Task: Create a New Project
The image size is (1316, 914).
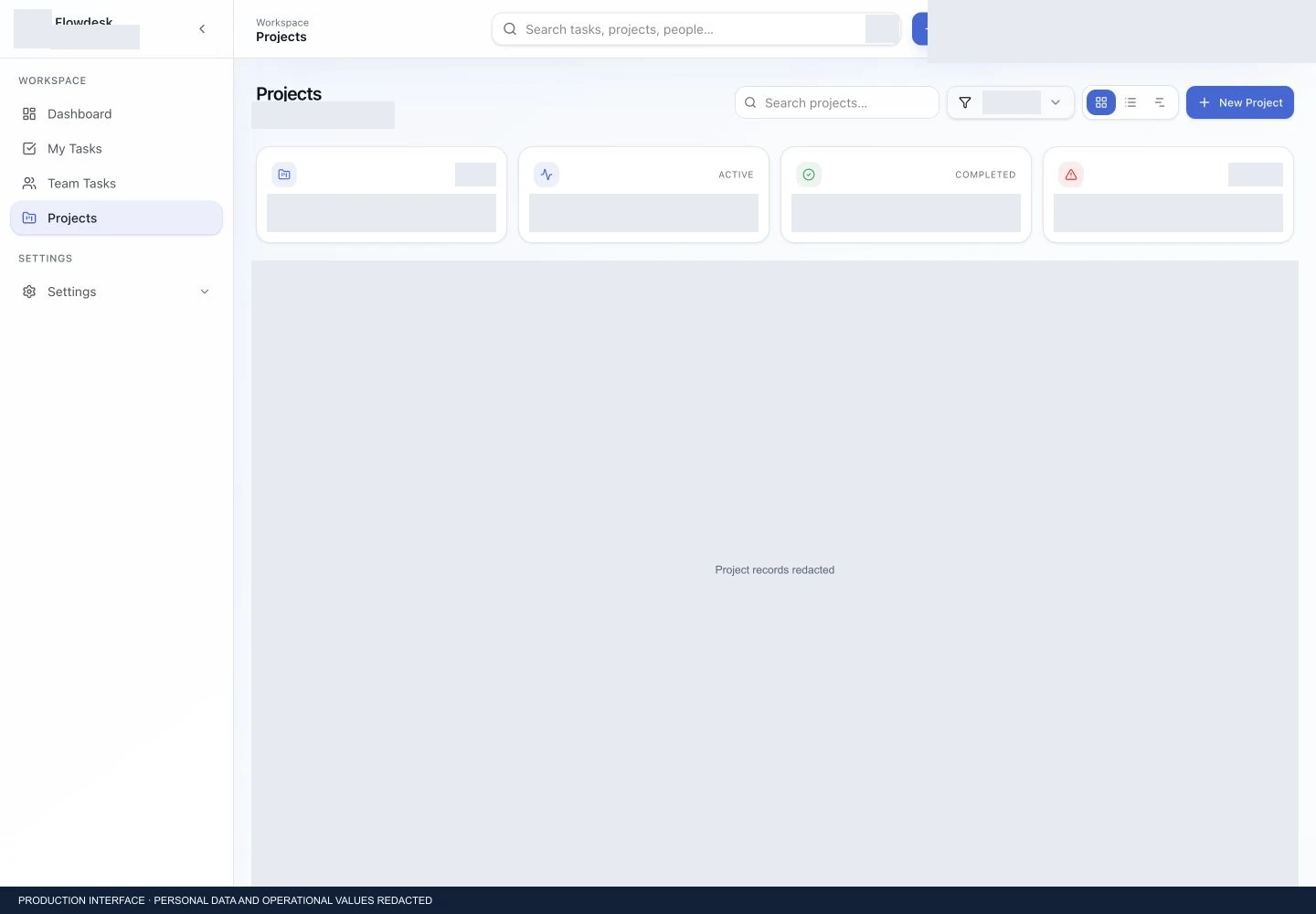Action: (1240, 102)
